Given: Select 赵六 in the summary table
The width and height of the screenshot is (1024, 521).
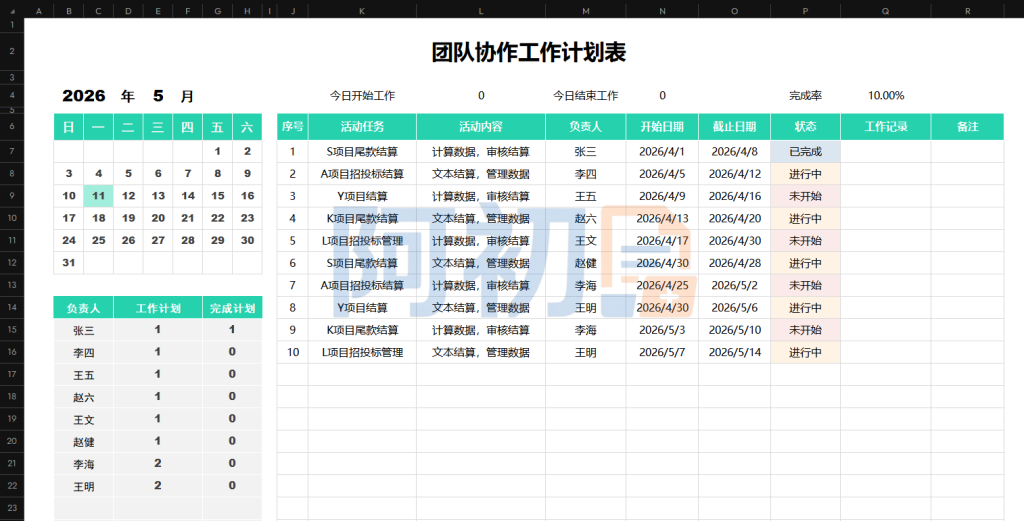Looking at the screenshot, I should 84,397.
